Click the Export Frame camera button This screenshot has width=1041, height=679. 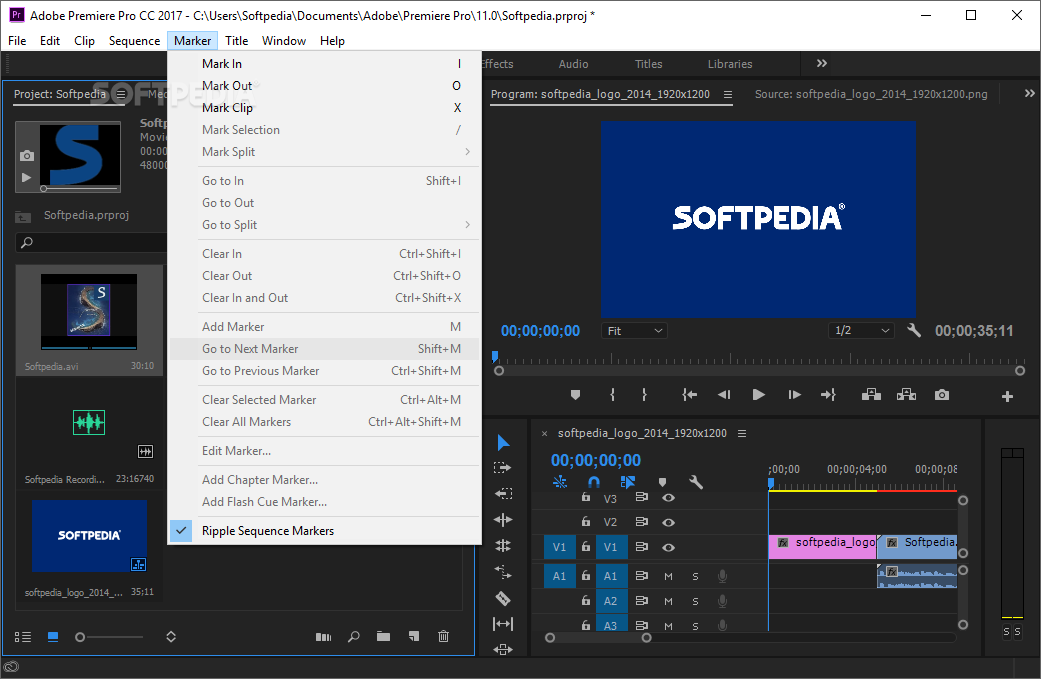(x=941, y=395)
